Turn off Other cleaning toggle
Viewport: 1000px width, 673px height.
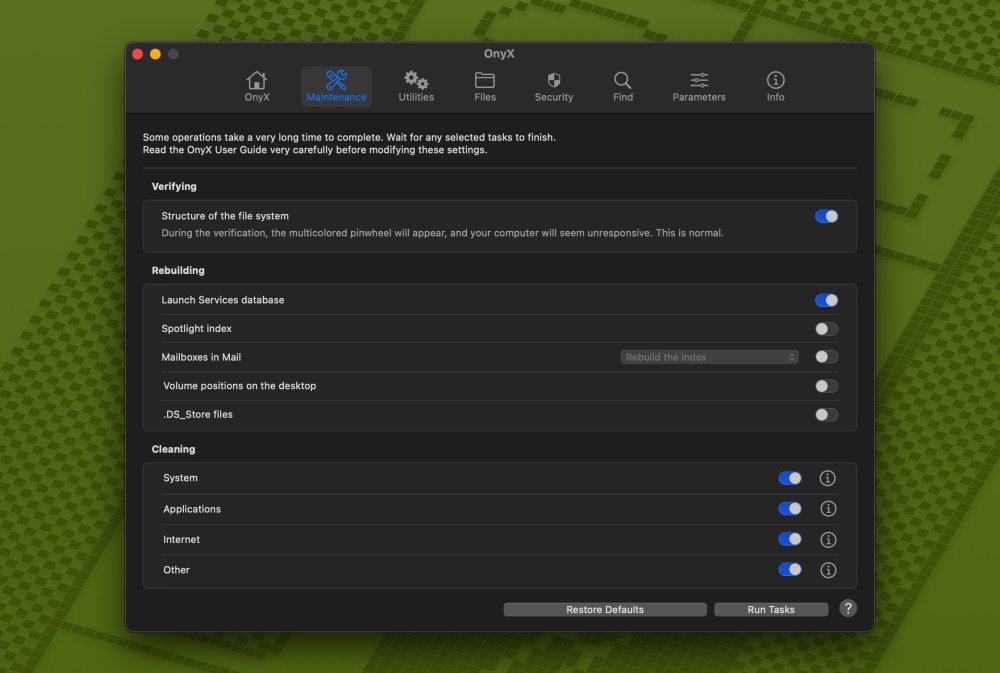(790, 569)
